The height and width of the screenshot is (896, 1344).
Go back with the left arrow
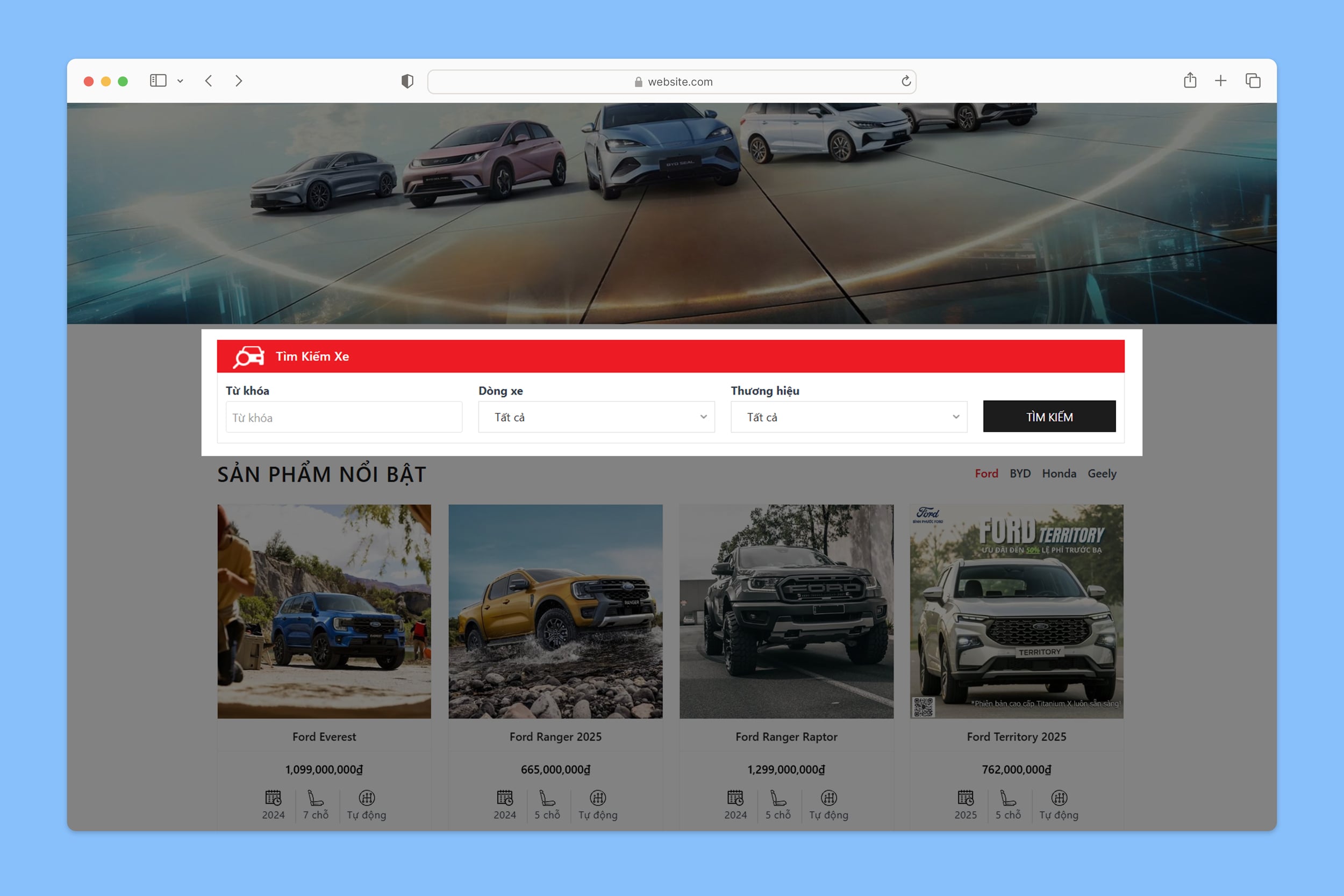point(209,81)
